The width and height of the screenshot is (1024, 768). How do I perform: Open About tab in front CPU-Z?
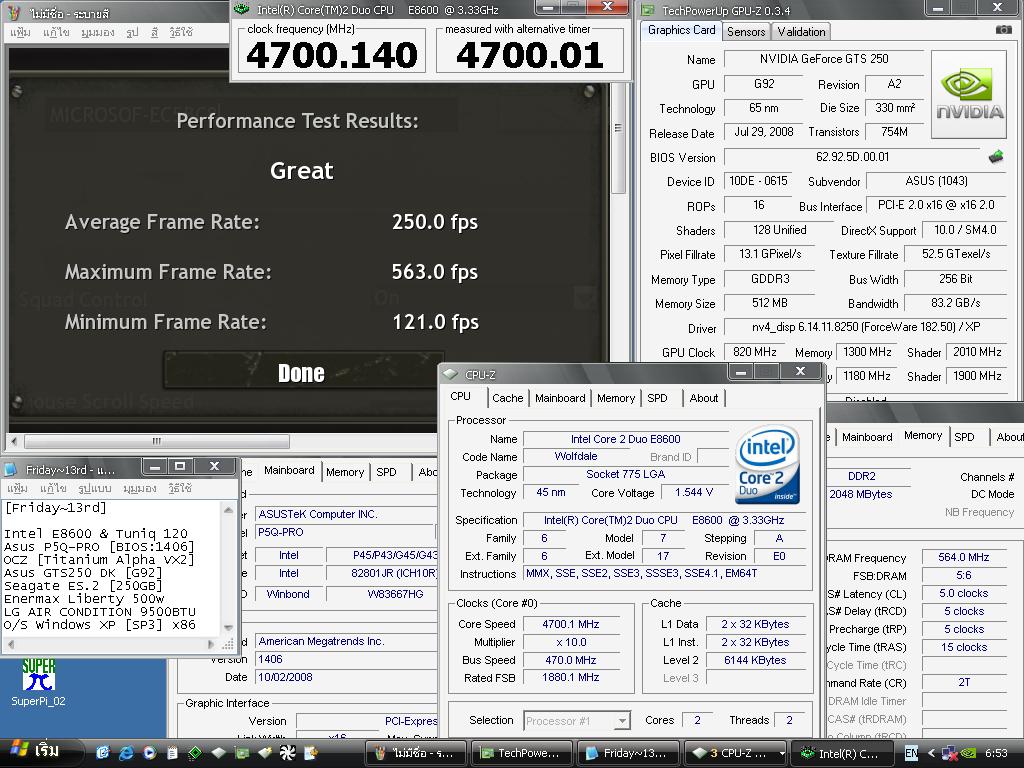click(x=703, y=398)
